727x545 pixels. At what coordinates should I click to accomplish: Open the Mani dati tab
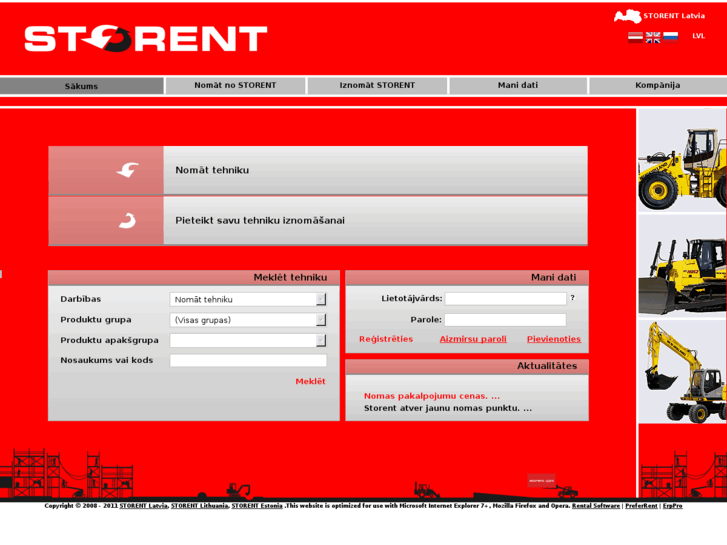(518, 85)
